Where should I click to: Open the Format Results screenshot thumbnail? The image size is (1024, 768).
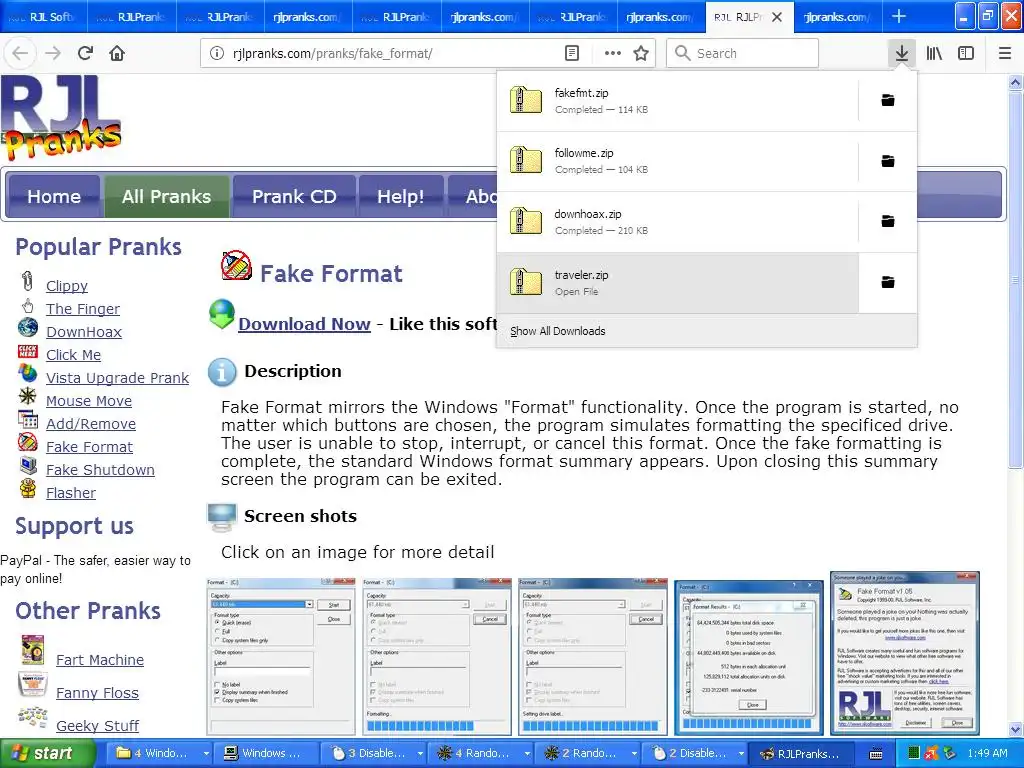pyautogui.click(x=748, y=656)
